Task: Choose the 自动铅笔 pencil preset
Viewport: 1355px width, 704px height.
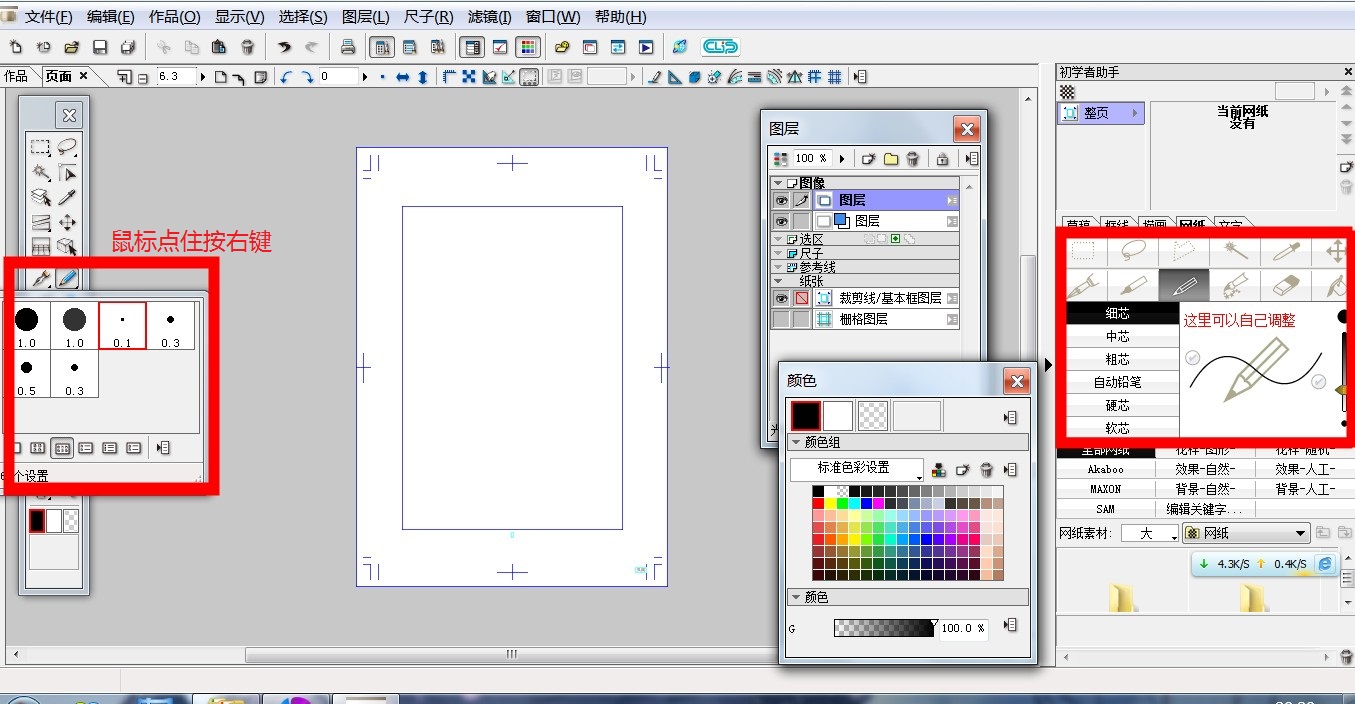Action: [x=1117, y=382]
